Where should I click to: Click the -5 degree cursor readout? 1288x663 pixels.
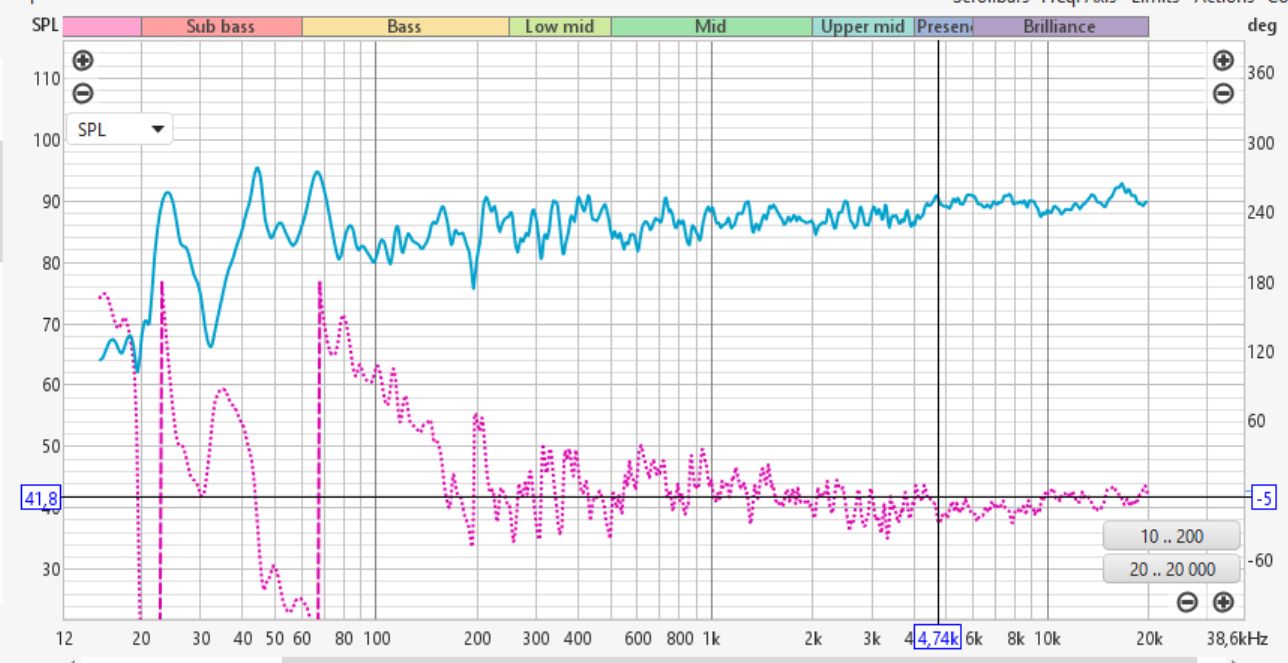[1264, 497]
